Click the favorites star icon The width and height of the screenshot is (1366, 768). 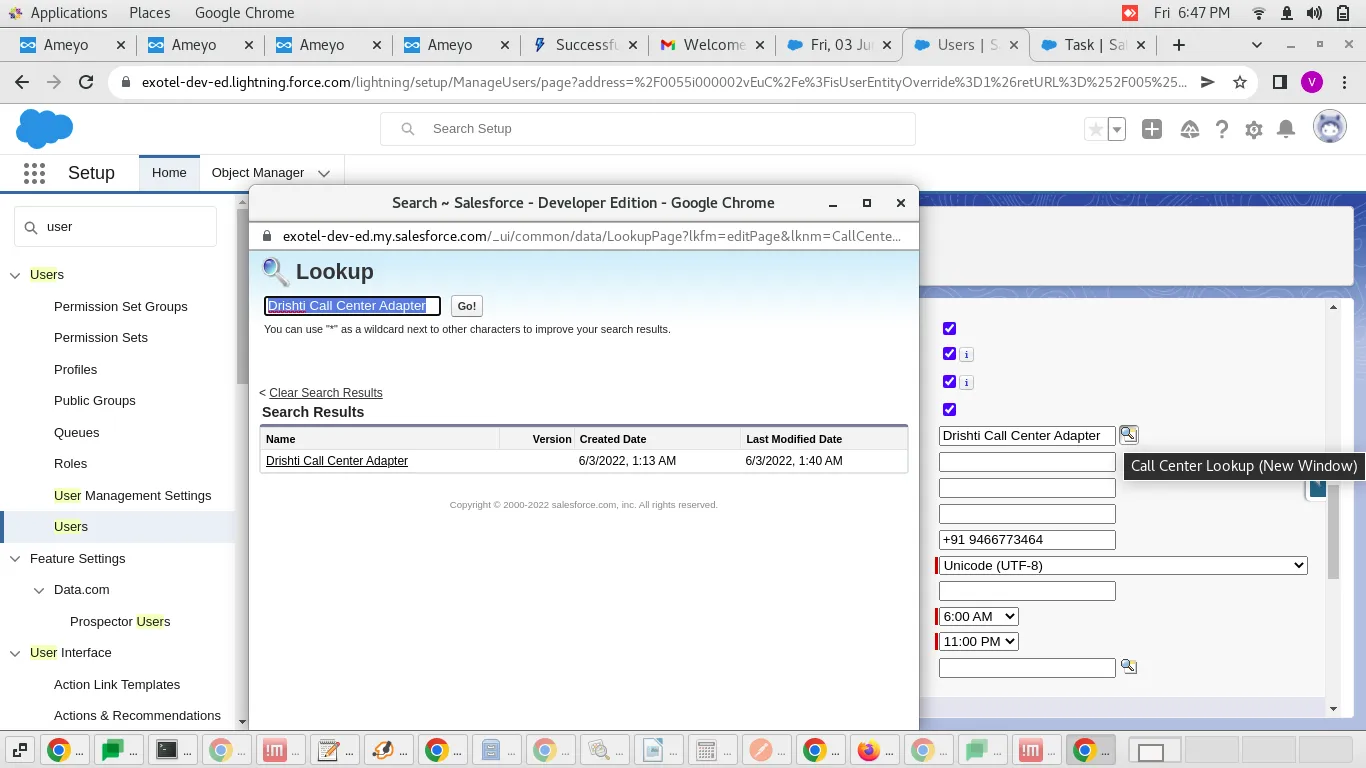point(1096,129)
